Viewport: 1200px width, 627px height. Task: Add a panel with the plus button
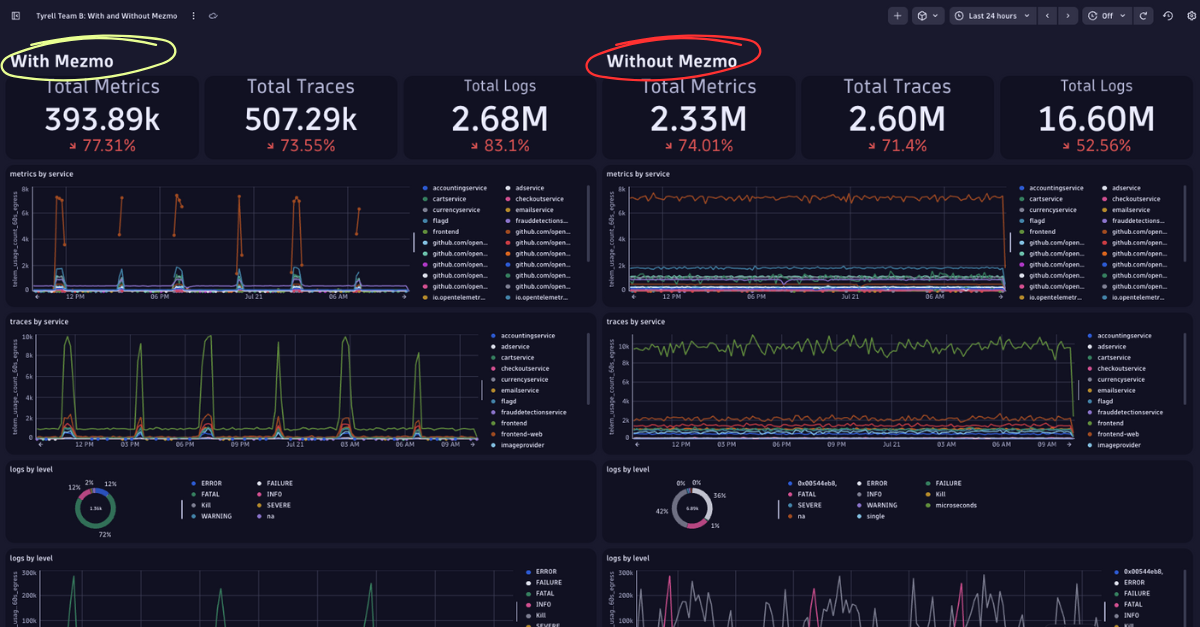click(x=897, y=16)
